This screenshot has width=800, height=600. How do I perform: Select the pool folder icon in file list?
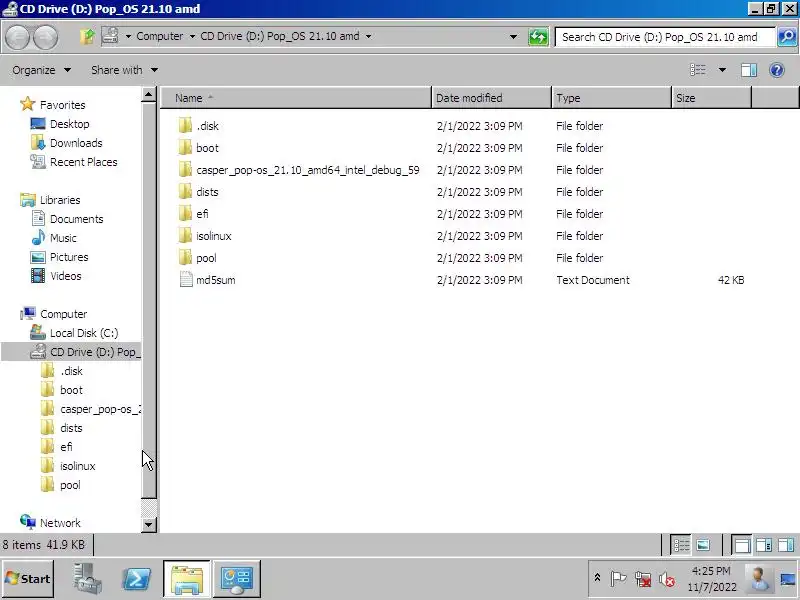click(185, 258)
